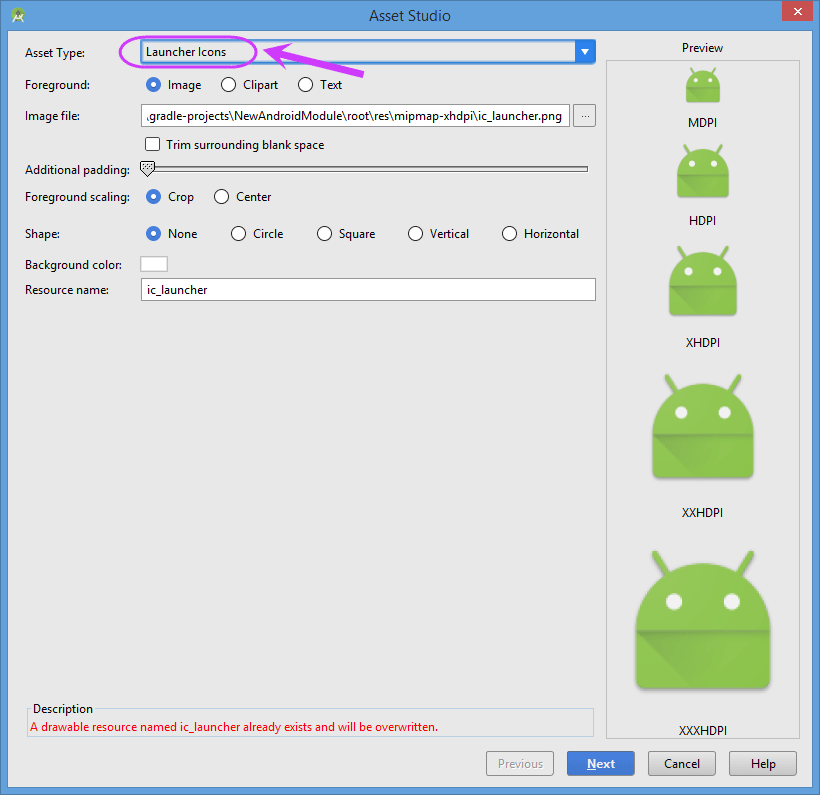Click the Additional padding label
820x795 pixels.
coord(77,170)
